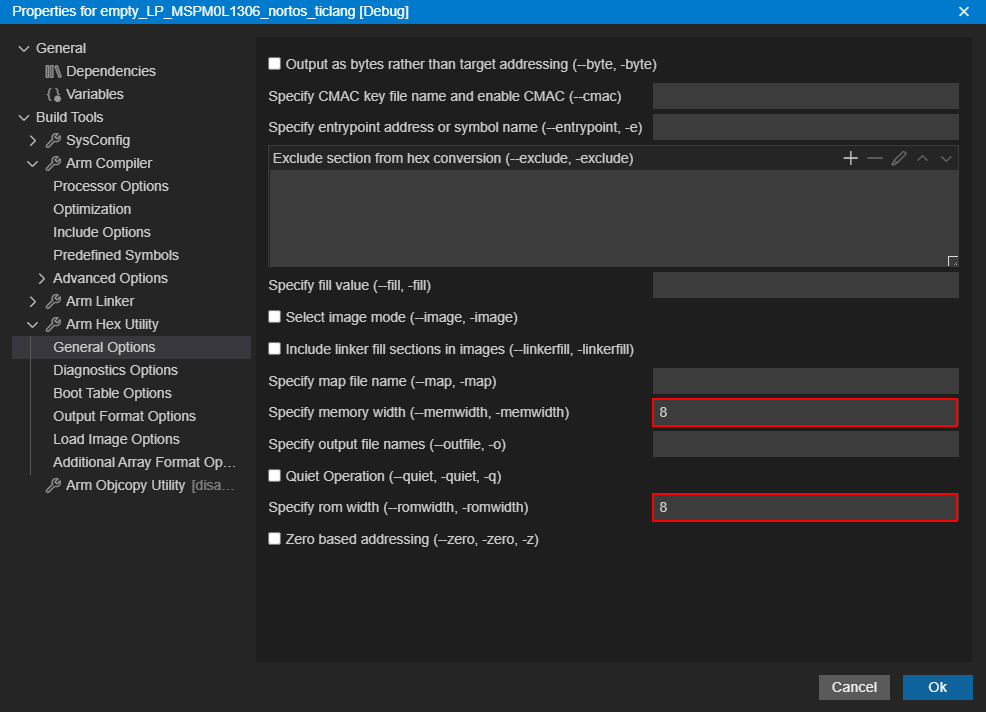
Task: Click the move up arrow in exclude list
Action: (923, 158)
